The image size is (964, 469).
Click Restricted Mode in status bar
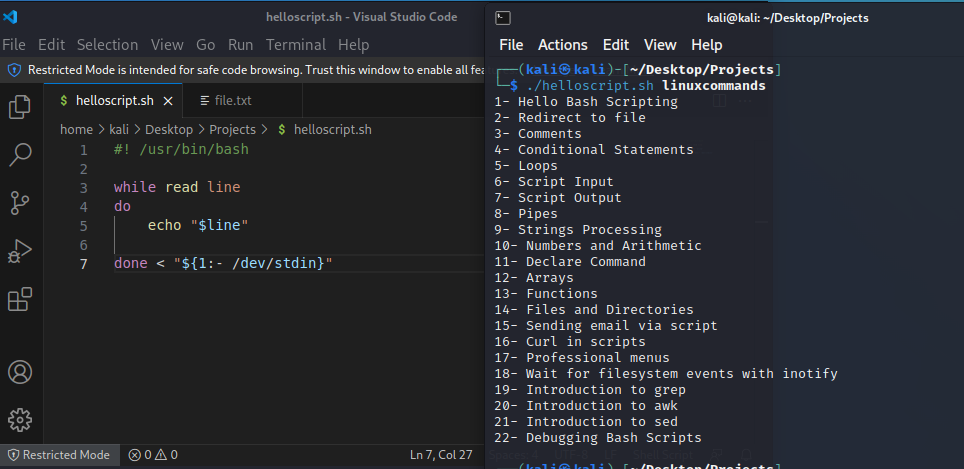59,455
